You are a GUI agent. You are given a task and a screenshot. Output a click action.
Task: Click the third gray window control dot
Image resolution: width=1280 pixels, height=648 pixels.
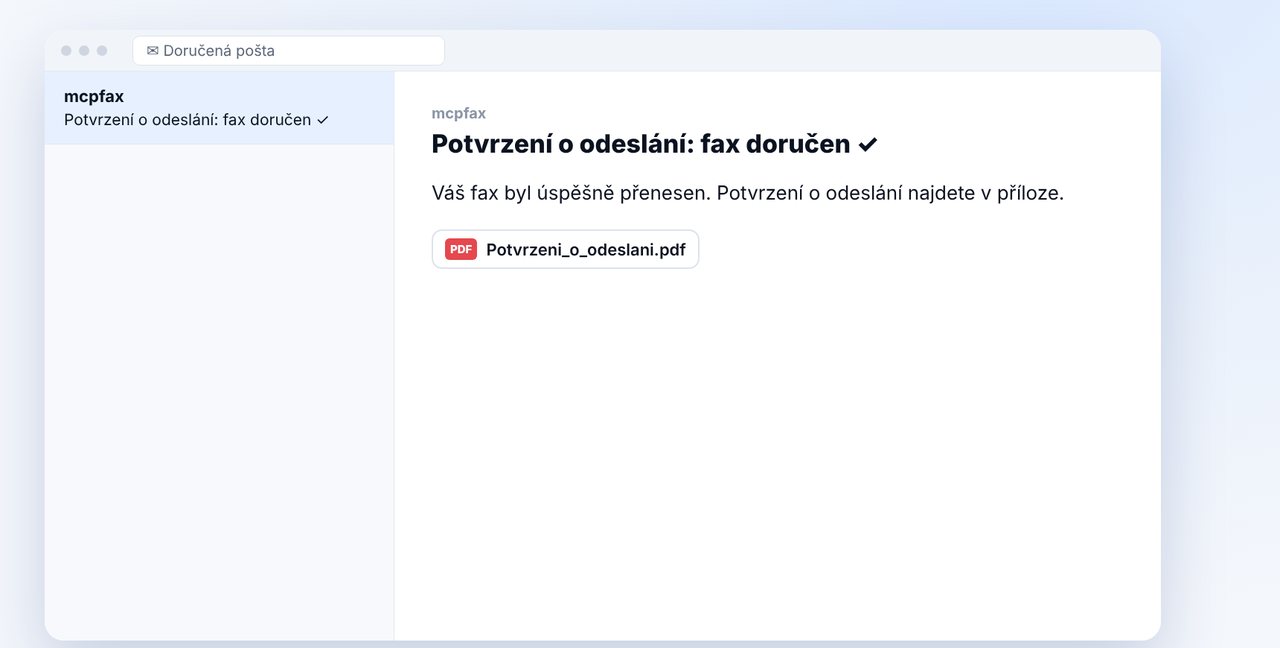pyautogui.click(x=102, y=51)
